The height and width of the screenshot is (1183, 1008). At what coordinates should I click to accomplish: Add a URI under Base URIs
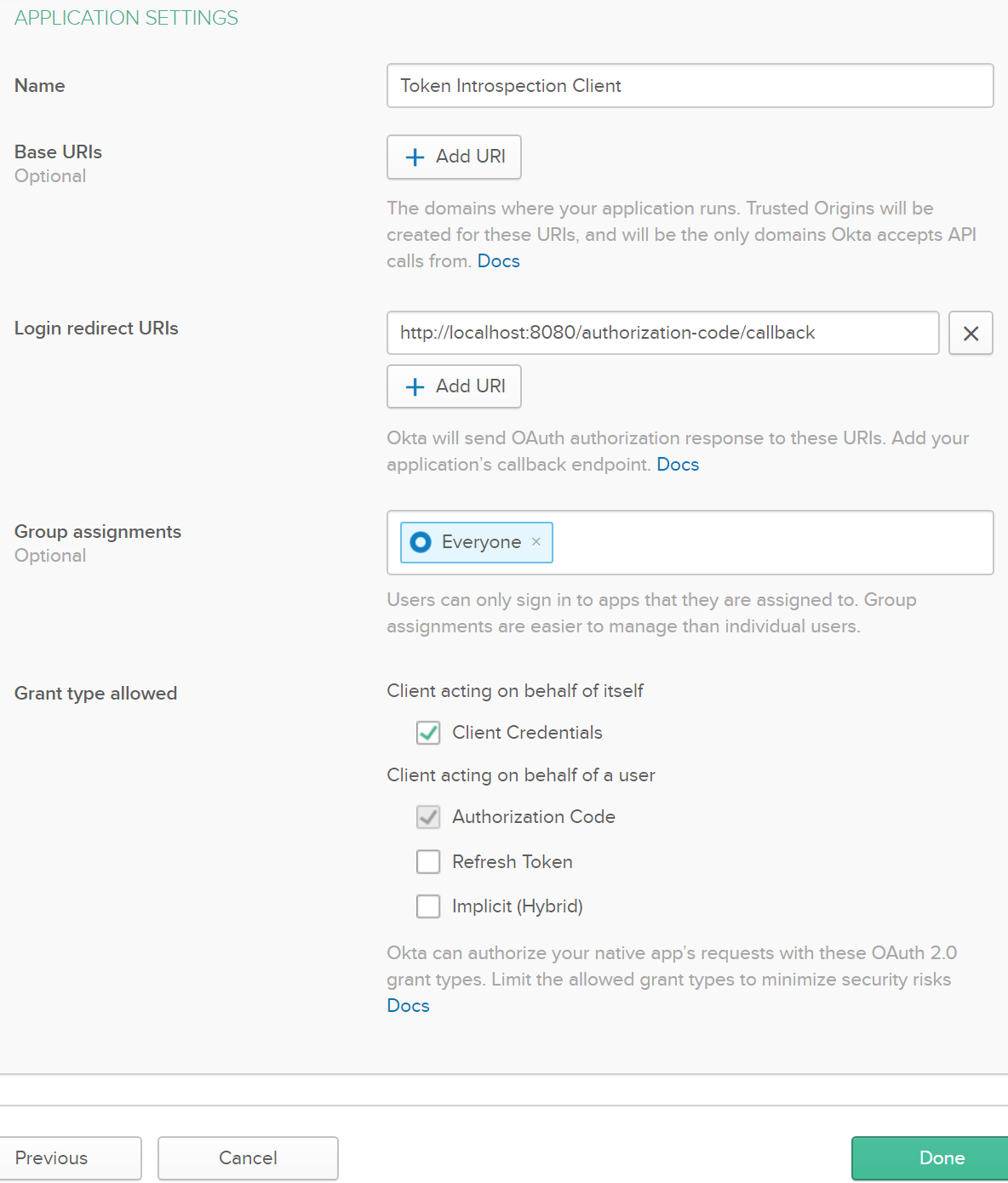454,157
